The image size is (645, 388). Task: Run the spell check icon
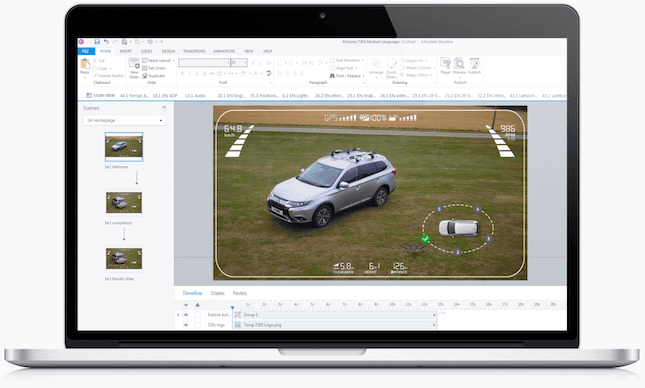pos(269,73)
